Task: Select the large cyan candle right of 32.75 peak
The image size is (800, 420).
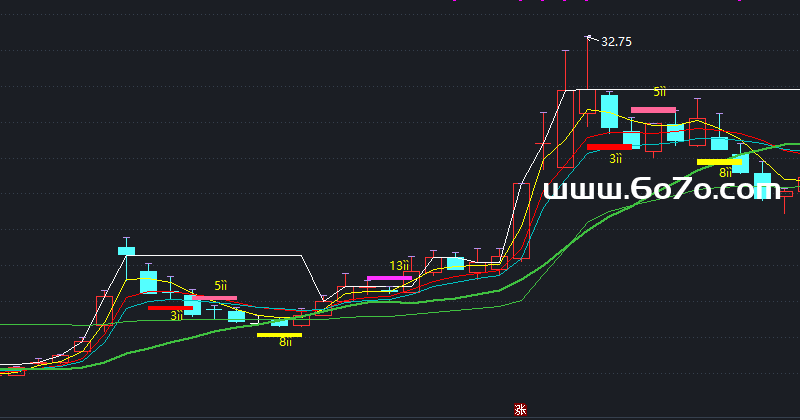Action: point(609,111)
